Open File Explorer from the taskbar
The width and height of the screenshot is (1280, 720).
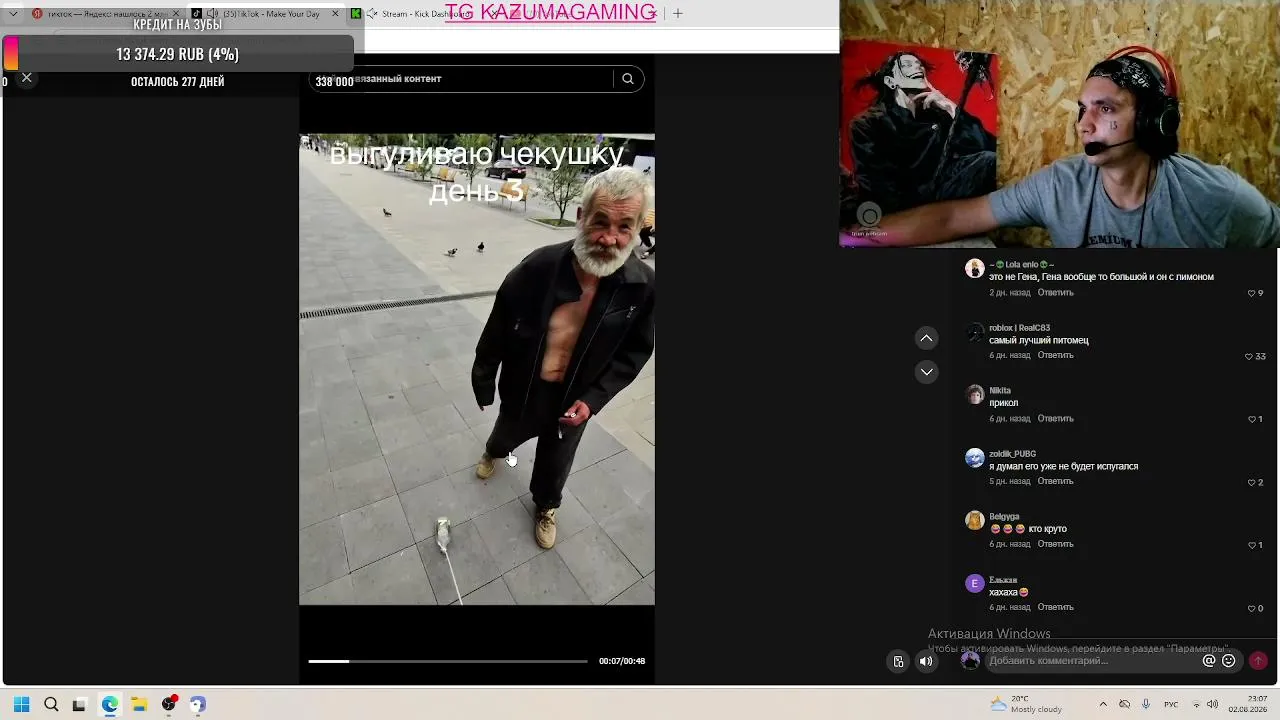[139, 704]
